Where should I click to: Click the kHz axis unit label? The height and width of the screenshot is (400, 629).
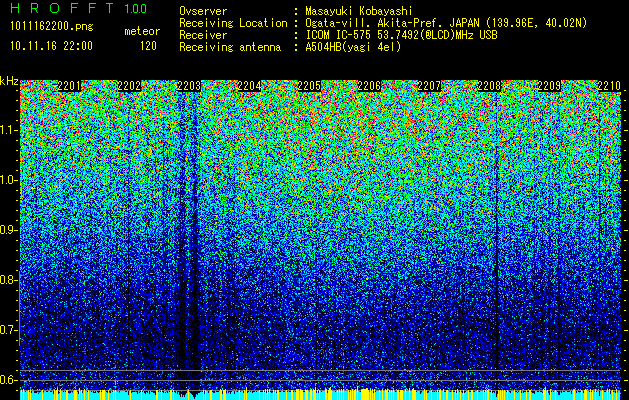click(9, 81)
